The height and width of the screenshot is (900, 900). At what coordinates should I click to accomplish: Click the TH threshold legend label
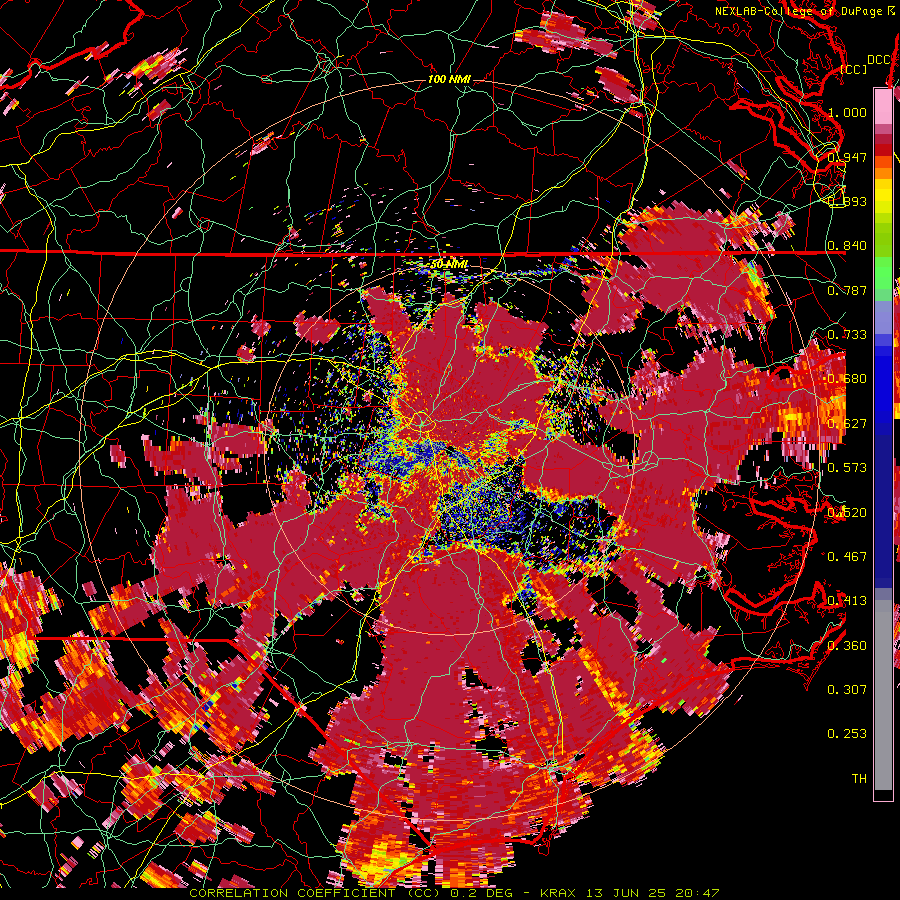tap(859, 778)
